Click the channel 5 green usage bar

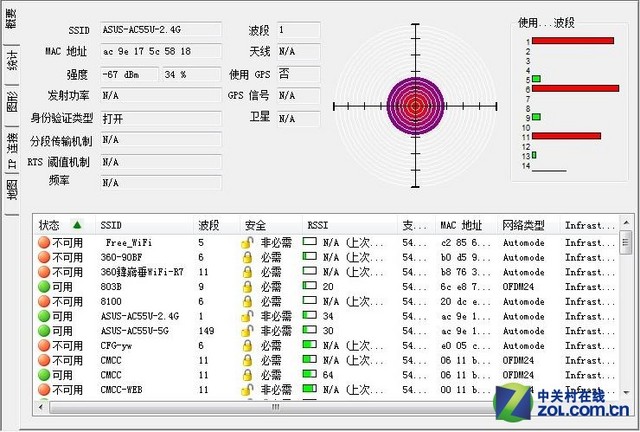click(536, 78)
